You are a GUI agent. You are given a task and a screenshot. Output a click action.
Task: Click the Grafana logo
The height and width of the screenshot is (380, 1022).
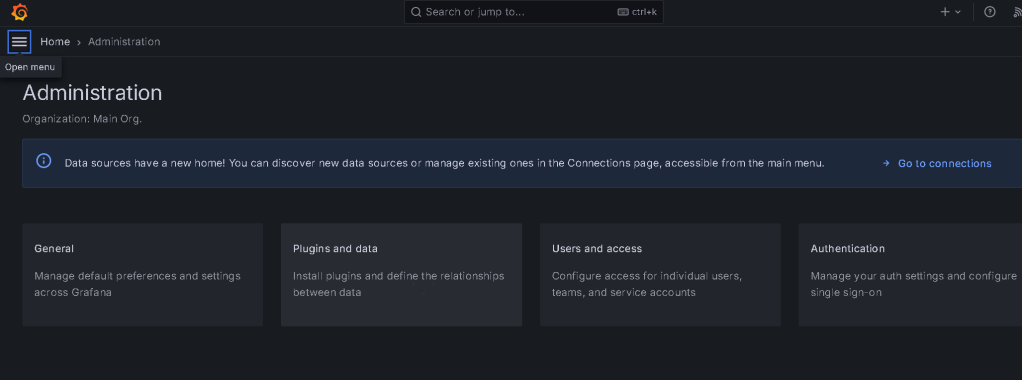(x=20, y=12)
